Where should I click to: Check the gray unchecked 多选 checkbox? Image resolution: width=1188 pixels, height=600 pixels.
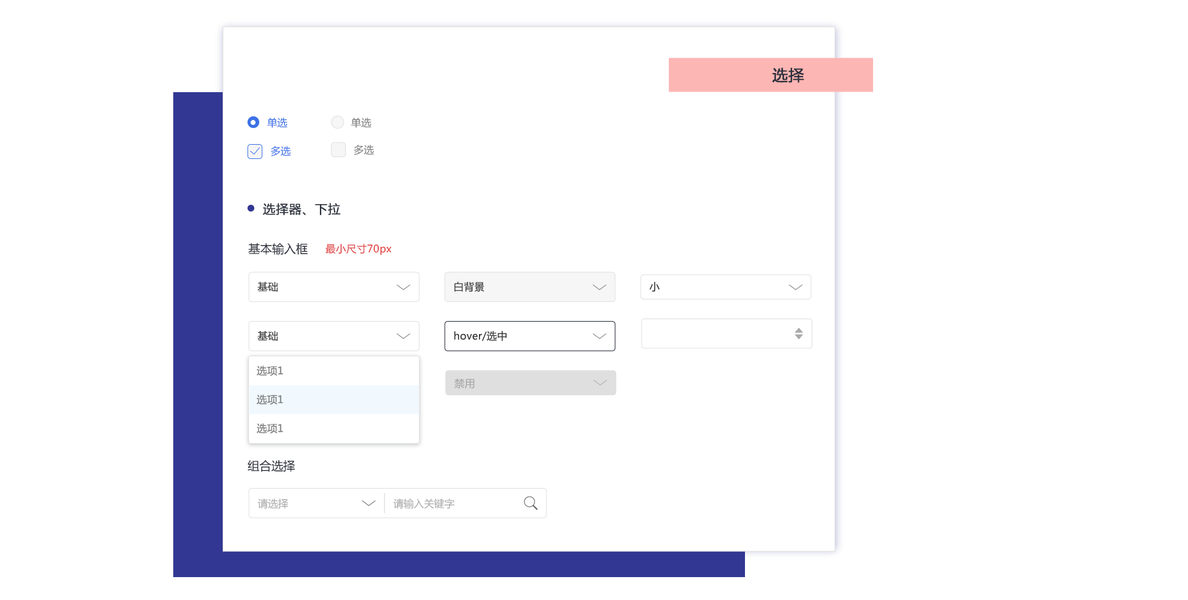coord(338,150)
